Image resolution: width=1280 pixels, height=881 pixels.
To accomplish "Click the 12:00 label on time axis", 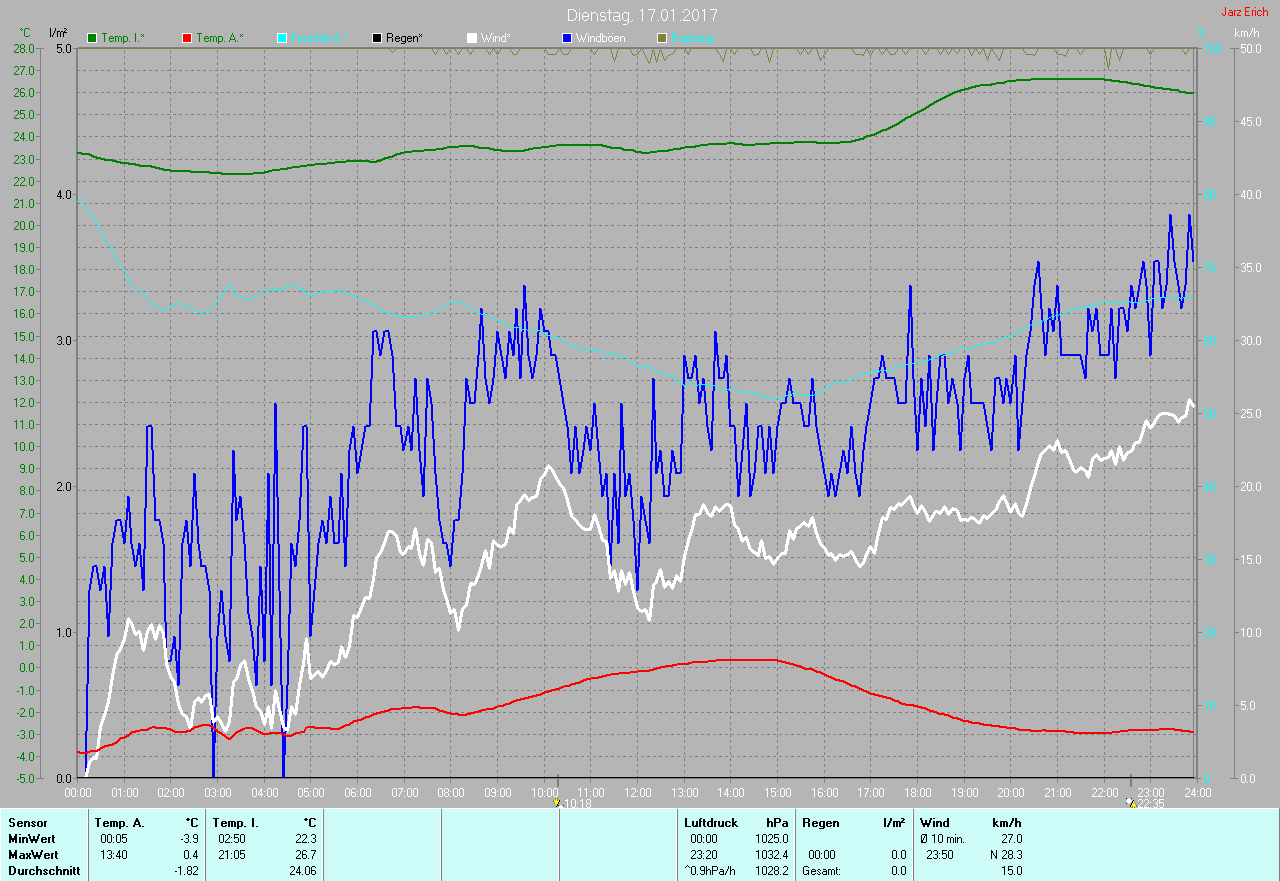I will [637, 793].
